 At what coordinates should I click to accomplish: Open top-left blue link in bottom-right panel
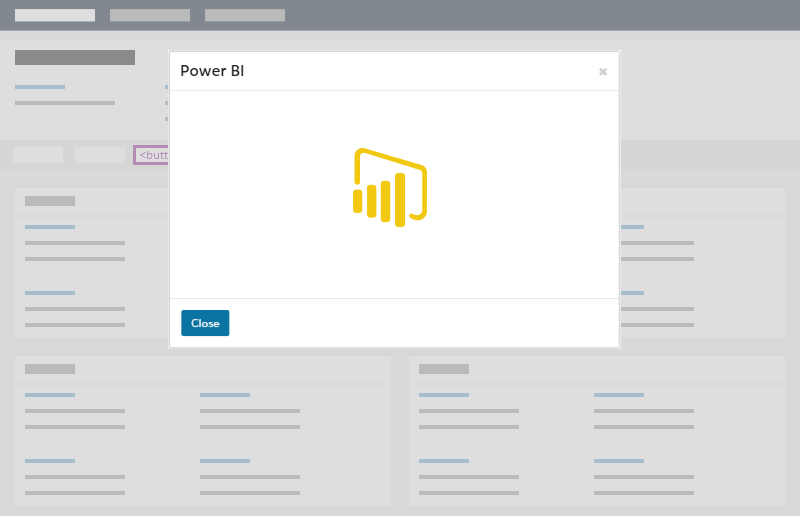point(444,395)
